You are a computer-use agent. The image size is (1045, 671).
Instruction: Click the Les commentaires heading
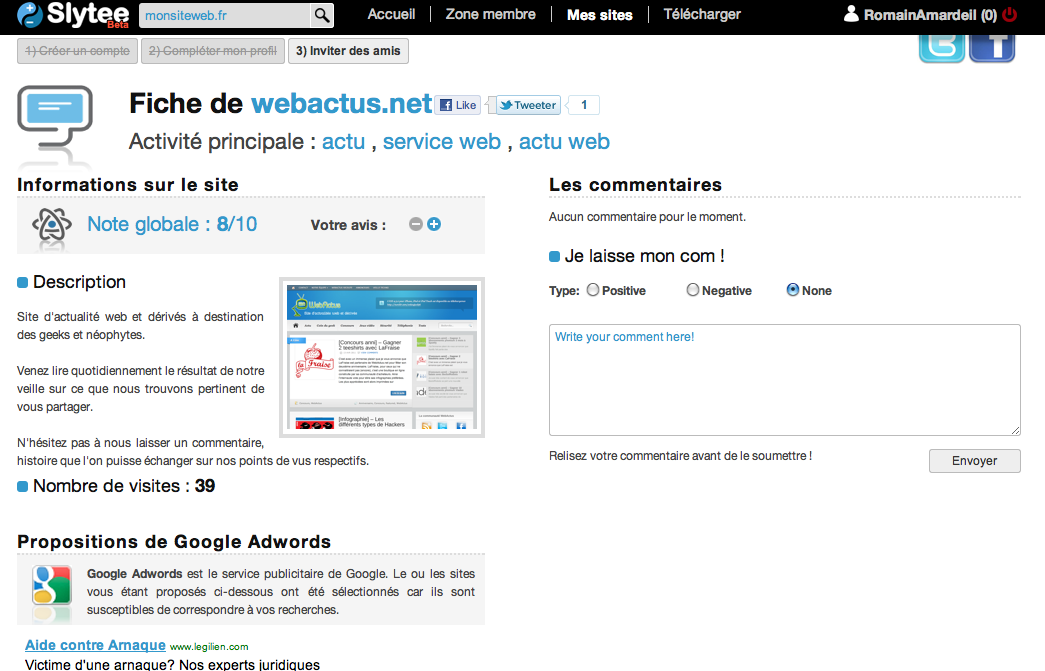click(635, 185)
